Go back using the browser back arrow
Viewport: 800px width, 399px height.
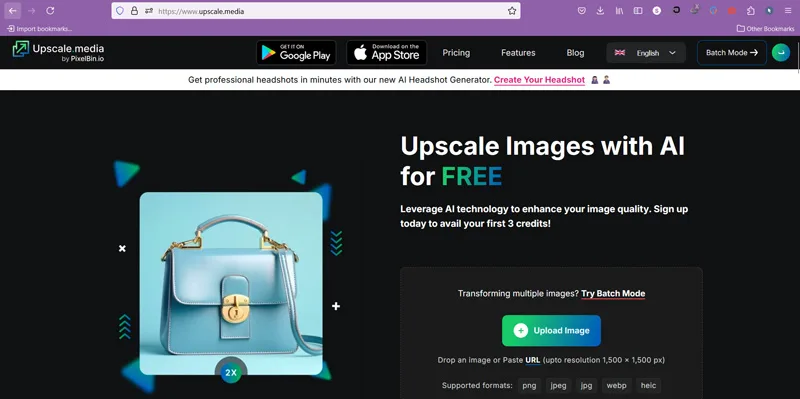coord(13,11)
